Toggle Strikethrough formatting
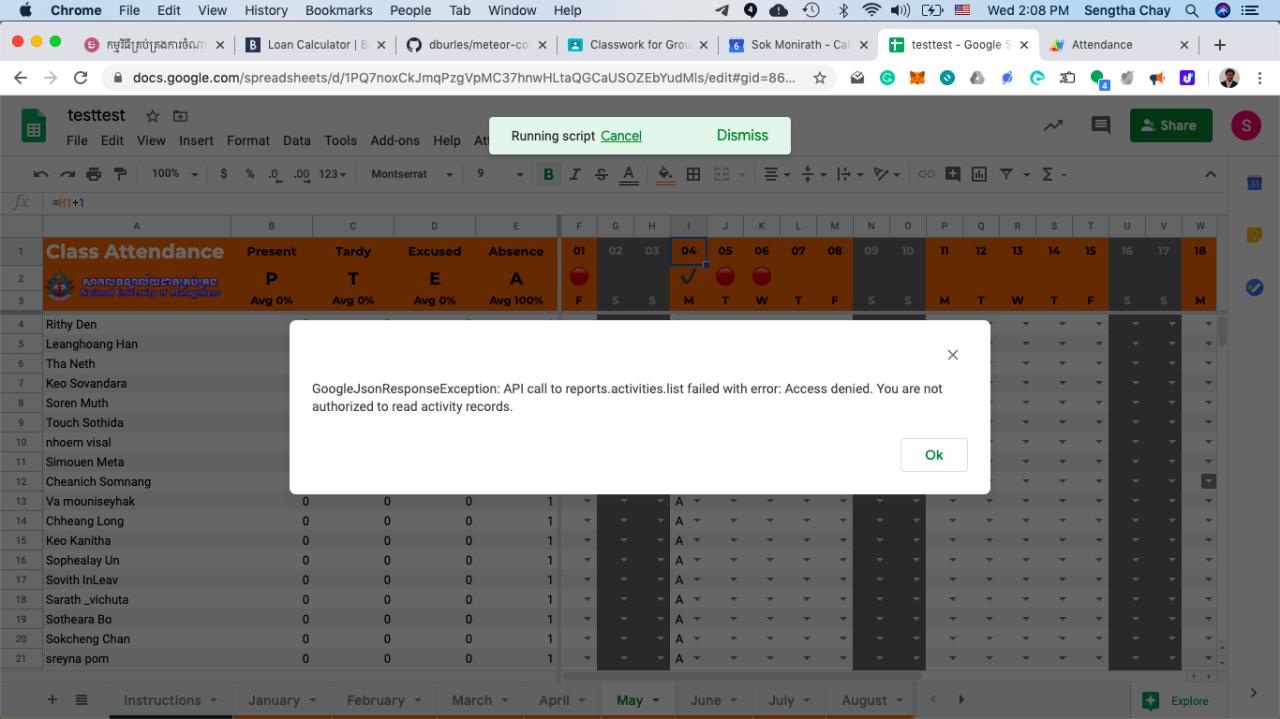 point(601,174)
